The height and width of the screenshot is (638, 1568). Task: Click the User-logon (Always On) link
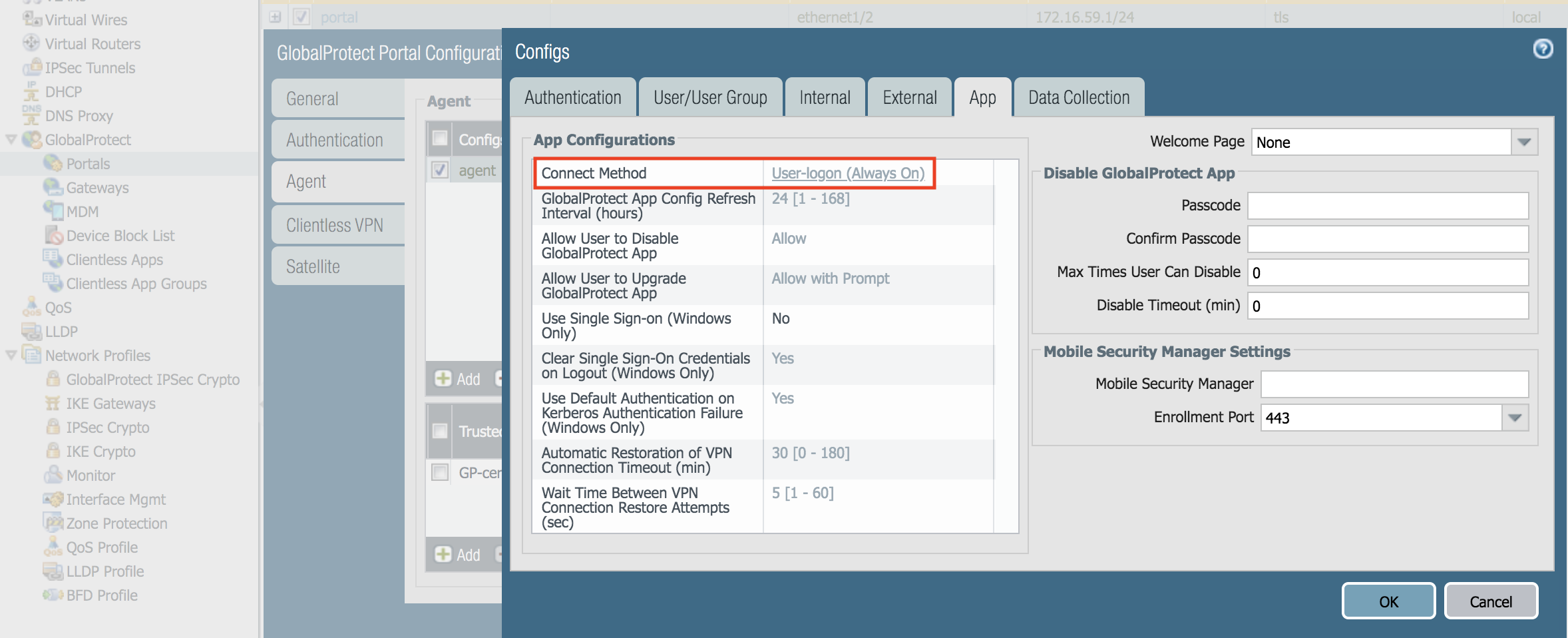(848, 173)
